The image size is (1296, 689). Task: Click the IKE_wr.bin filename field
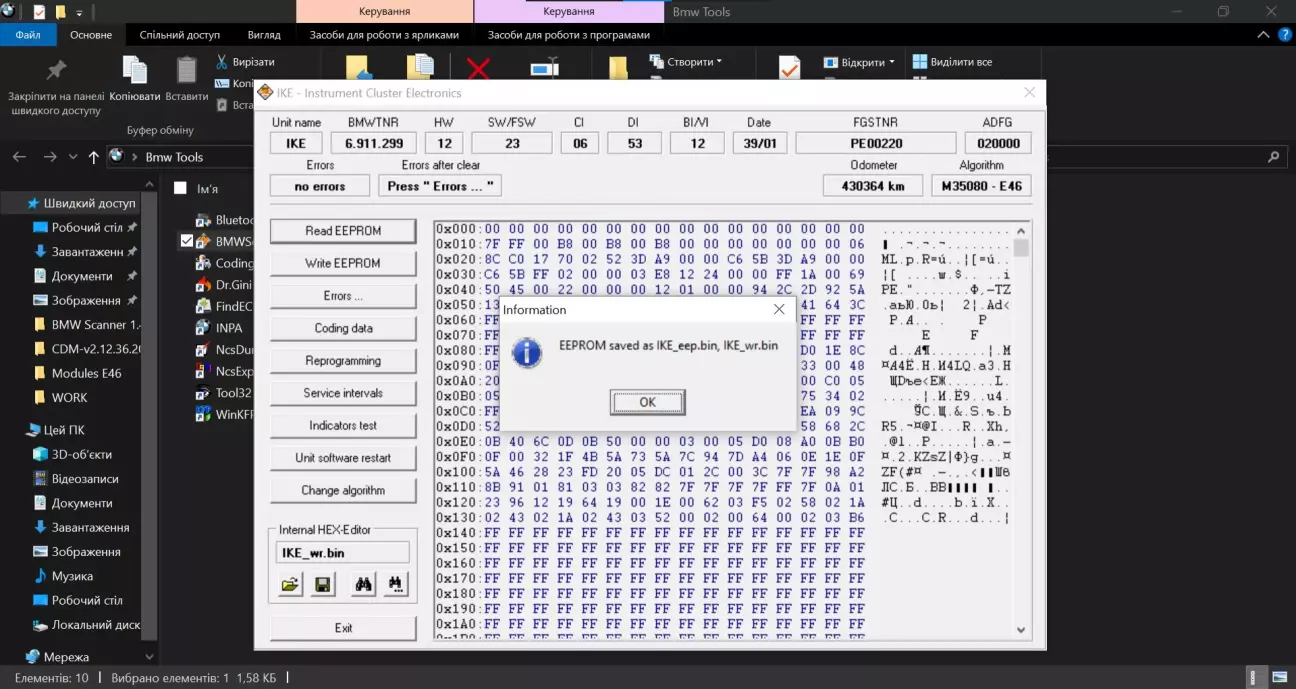click(x=343, y=552)
